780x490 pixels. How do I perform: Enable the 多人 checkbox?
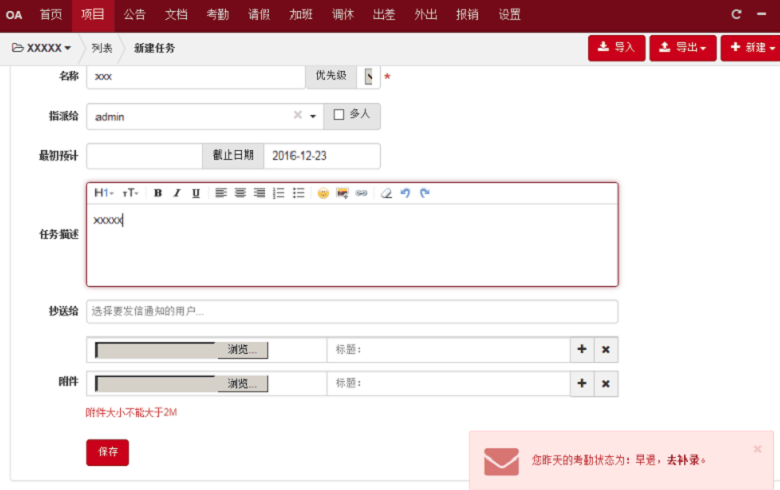coord(339,115)
